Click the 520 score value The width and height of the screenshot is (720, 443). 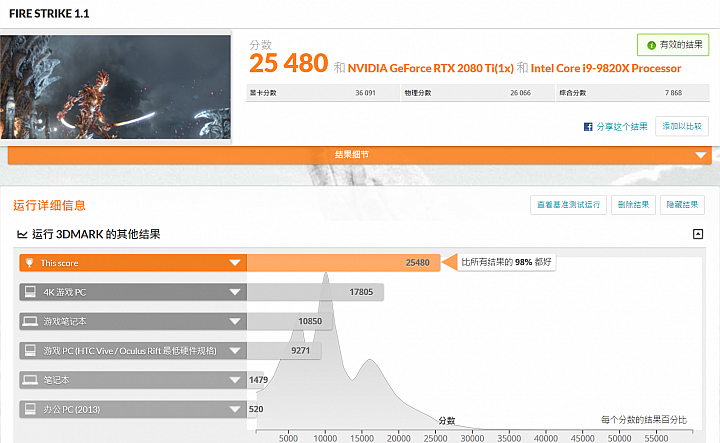pos(256,409)
